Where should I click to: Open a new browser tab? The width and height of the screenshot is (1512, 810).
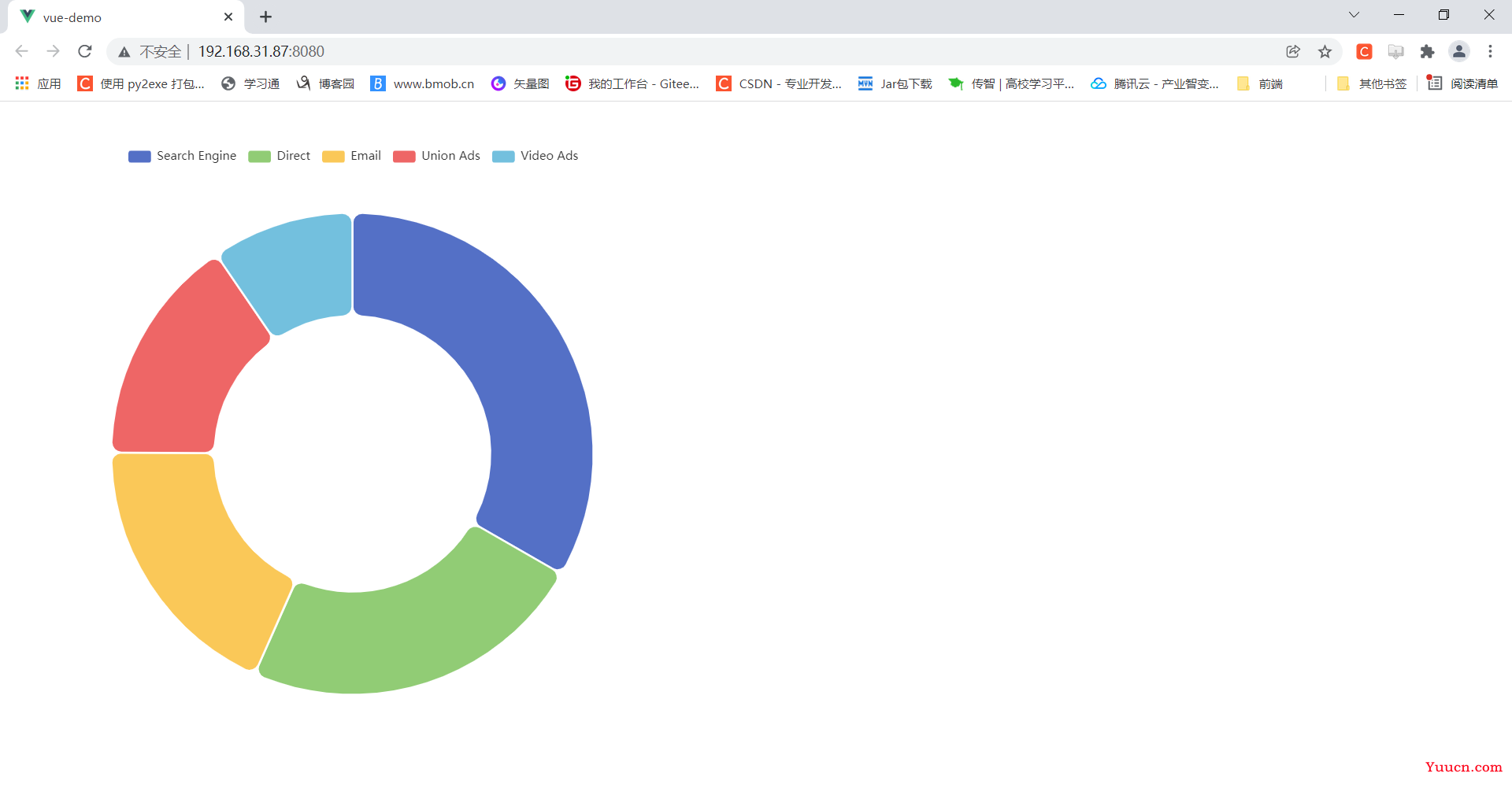tap(265, 17)
